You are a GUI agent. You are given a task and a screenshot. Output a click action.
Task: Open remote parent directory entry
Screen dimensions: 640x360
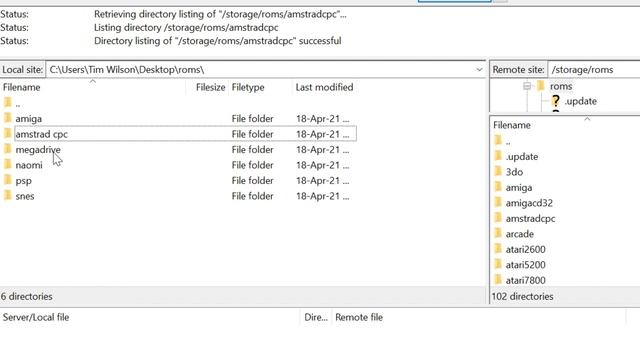click(508, 141)
